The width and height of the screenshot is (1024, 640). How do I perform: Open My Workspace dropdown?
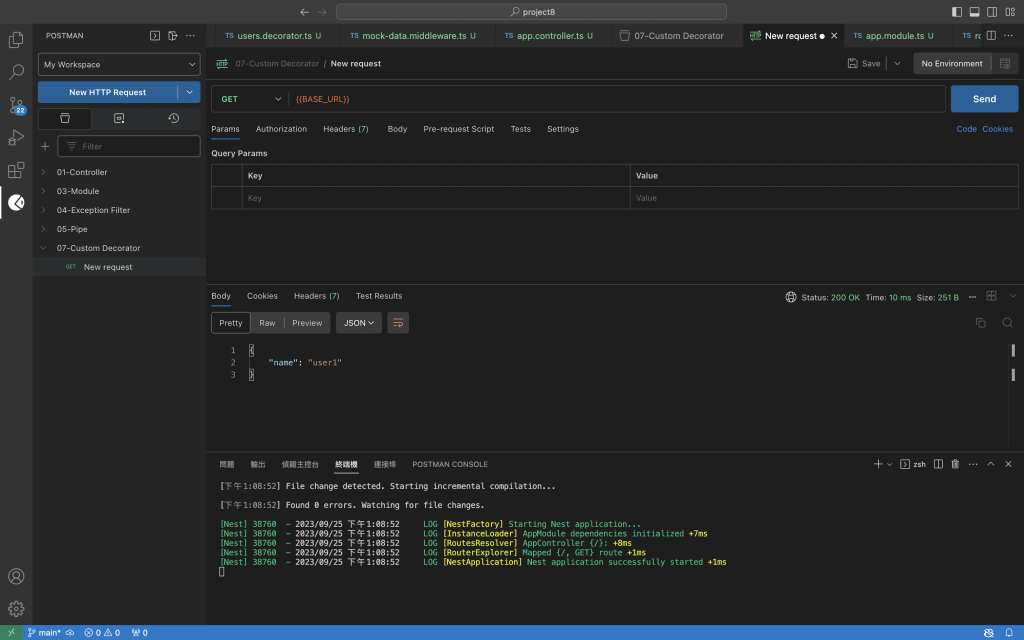click(x=119, y=65)
